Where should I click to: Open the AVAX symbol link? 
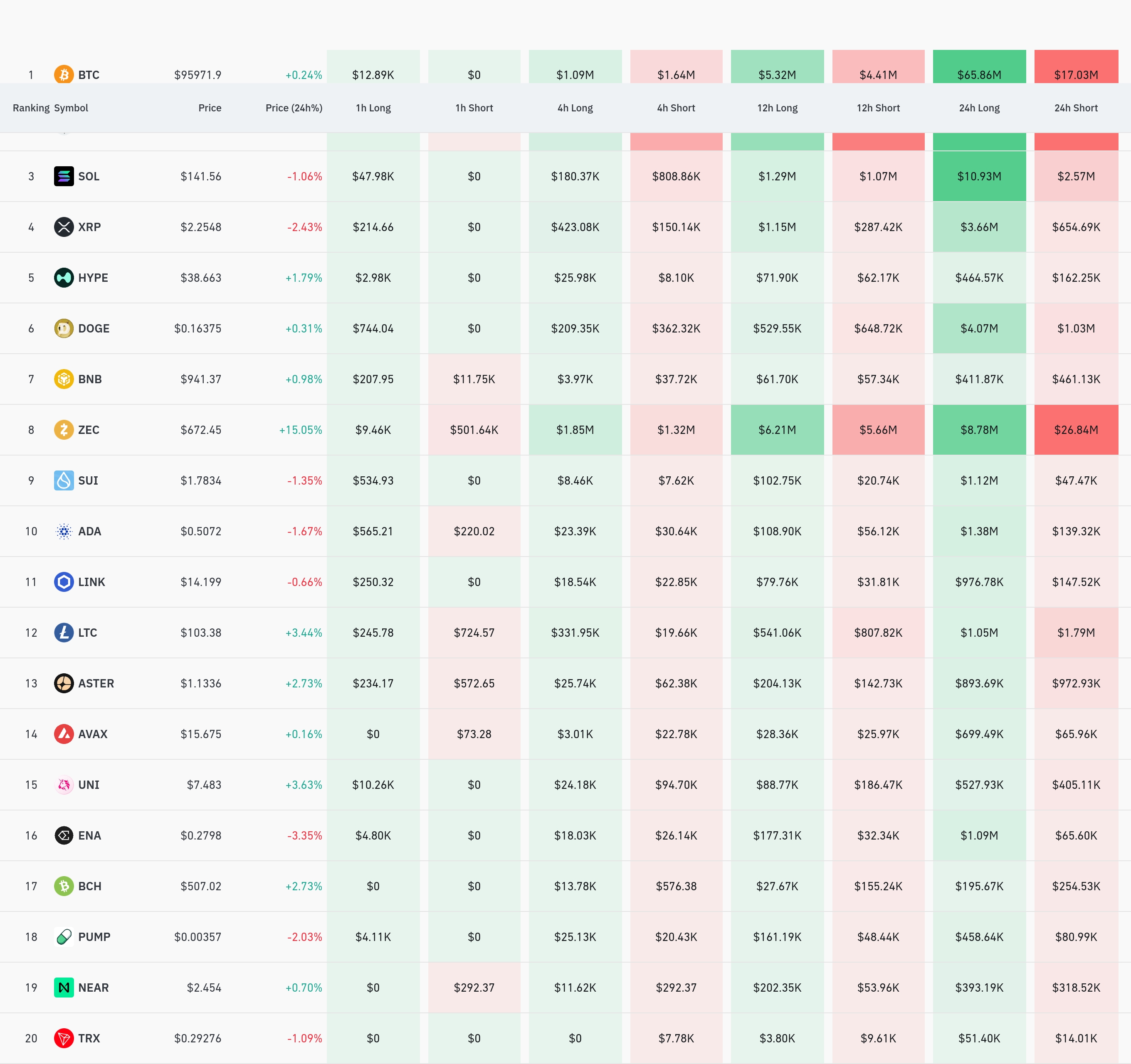93,734
